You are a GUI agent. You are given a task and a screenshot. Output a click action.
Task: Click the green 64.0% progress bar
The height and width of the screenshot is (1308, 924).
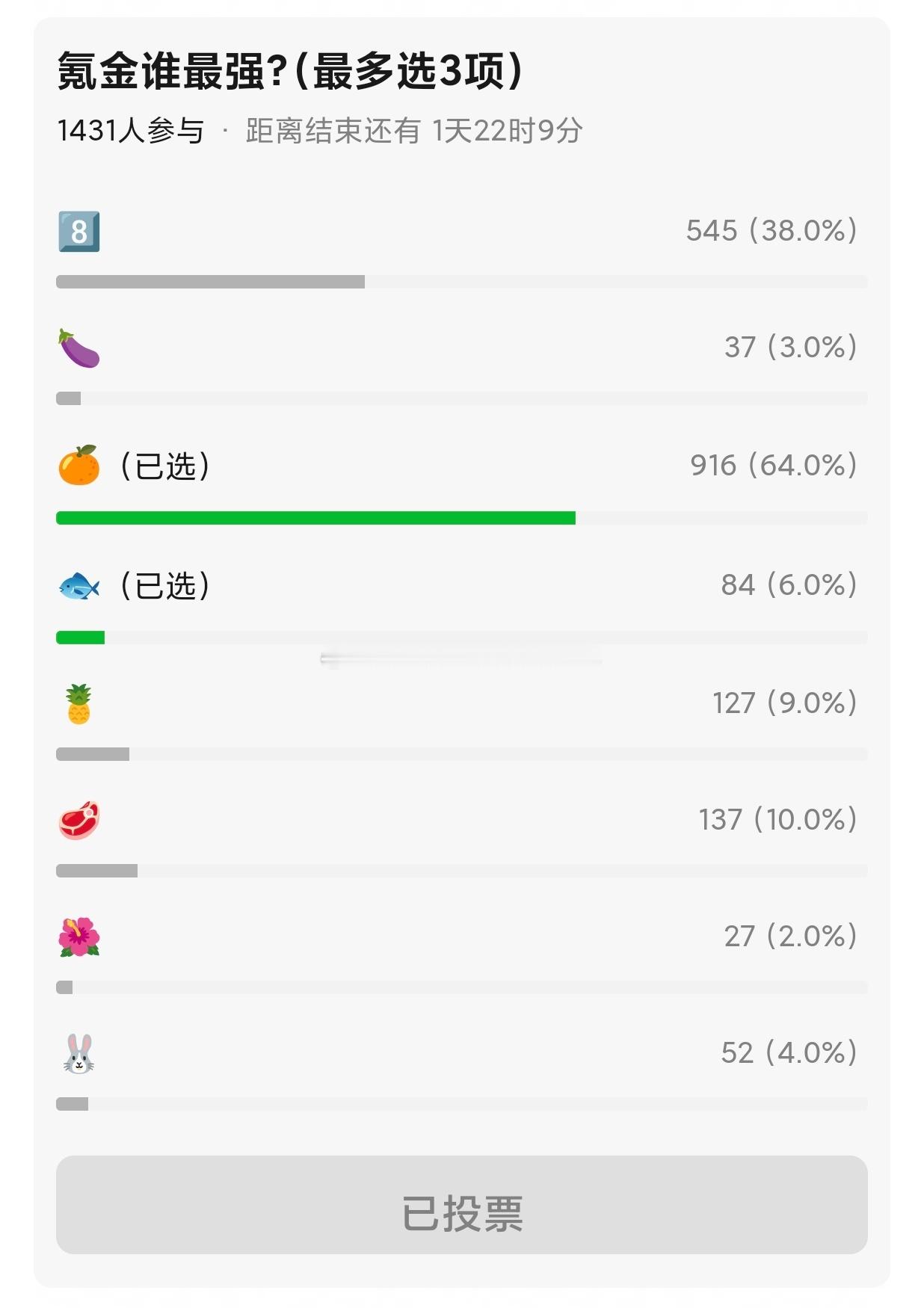[x=315, y=518]
